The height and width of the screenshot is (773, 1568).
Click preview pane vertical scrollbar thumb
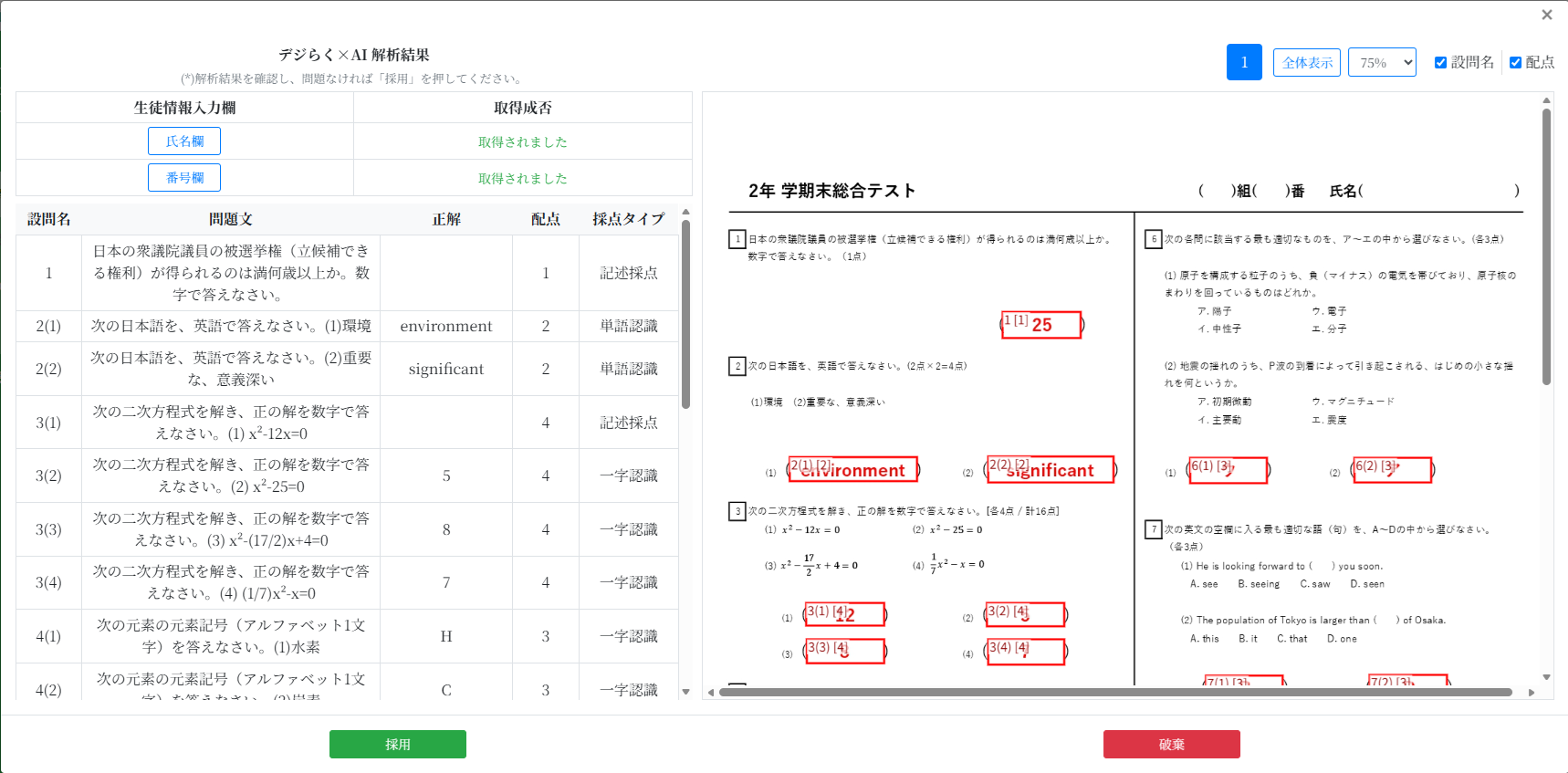1546,246
